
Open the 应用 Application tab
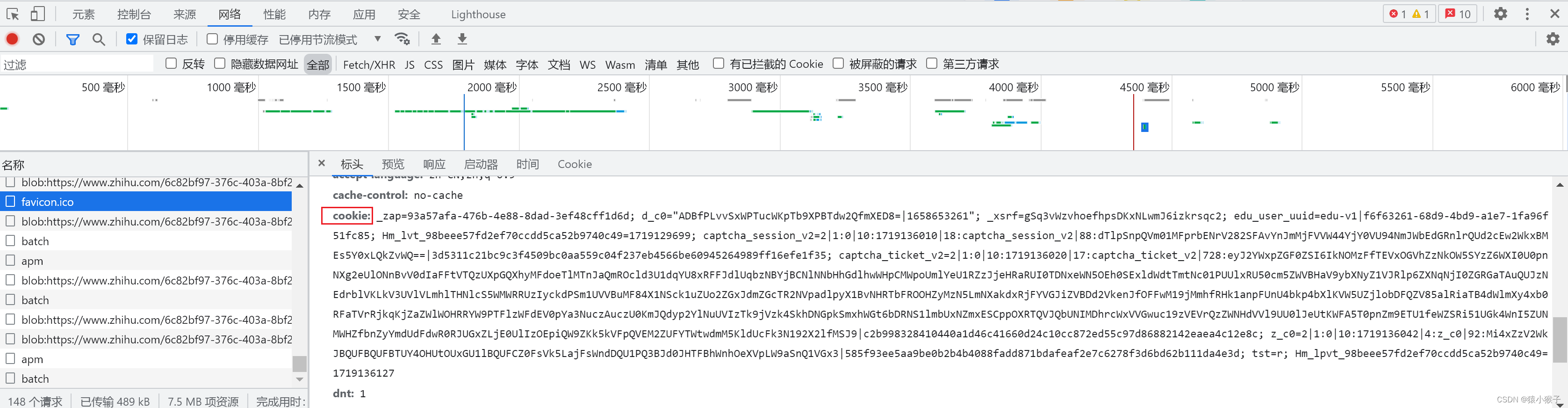pyautogui.click(x=364, y=14)
